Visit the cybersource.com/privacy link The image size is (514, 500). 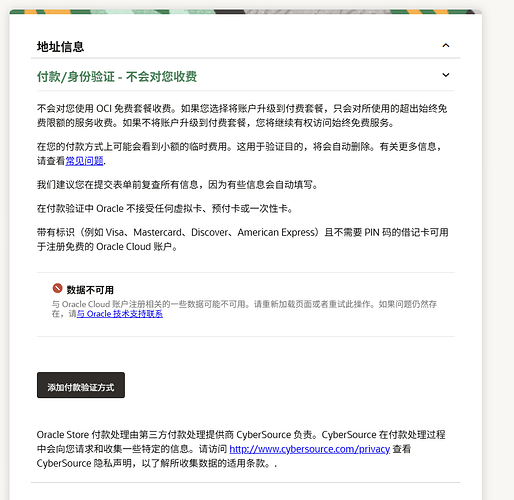310,449
